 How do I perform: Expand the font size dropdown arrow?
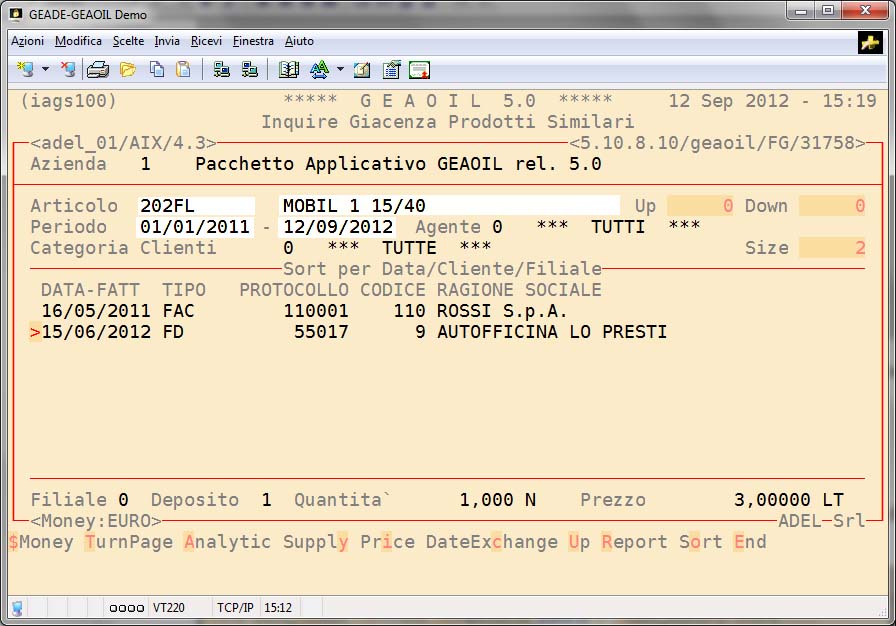[340, 70]
